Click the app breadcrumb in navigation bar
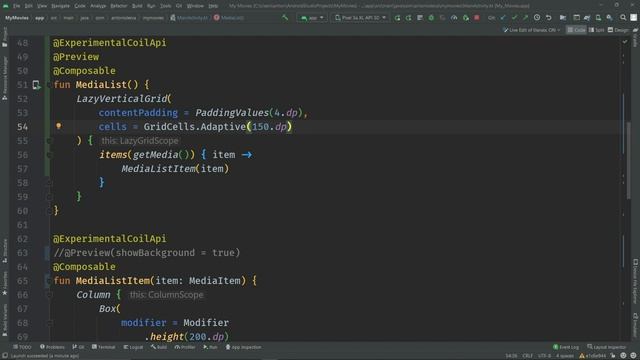The height and width of the screenshot is (360, 640). coord(40,18)
